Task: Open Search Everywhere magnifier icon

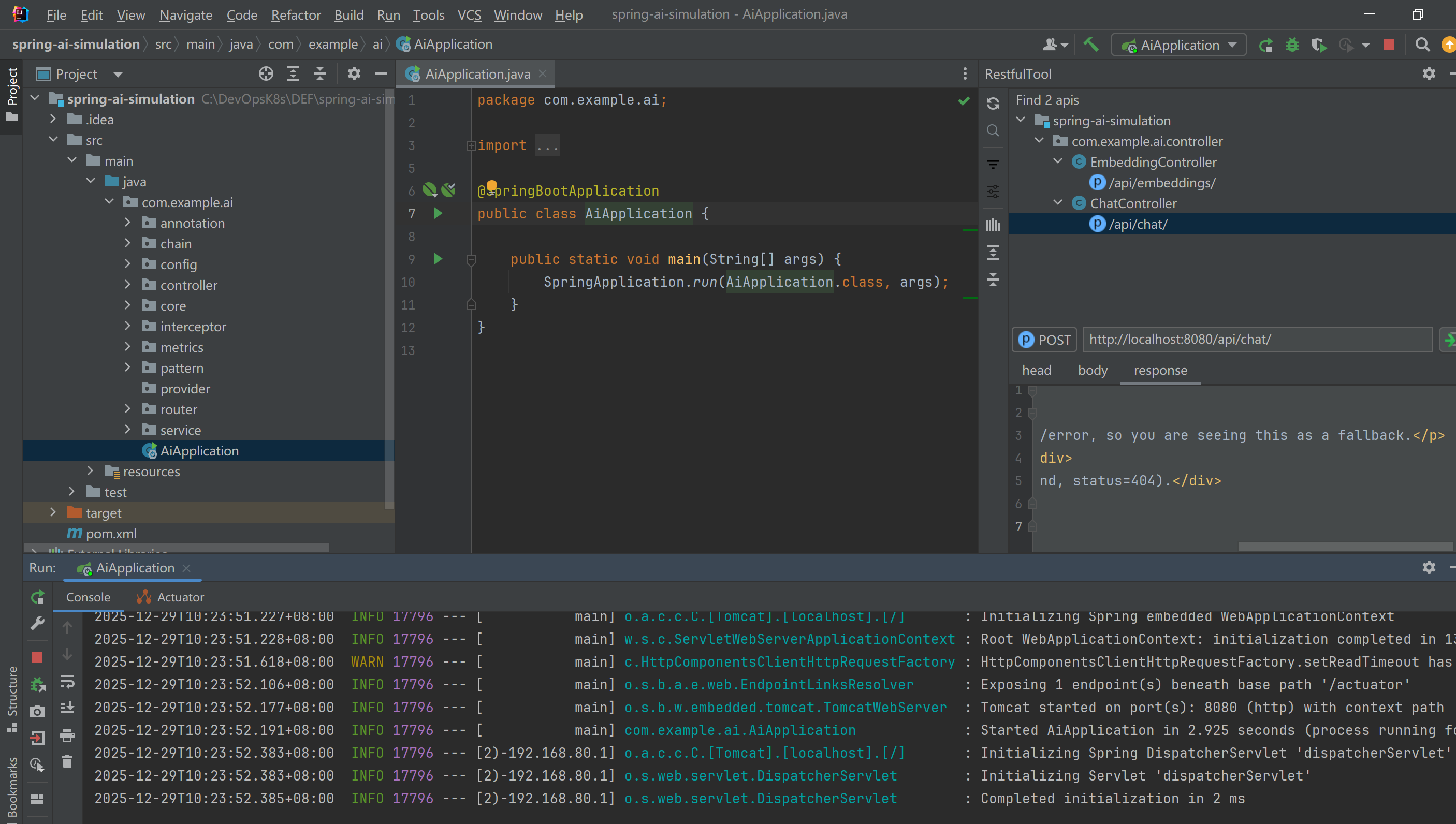Action: 1421,45
